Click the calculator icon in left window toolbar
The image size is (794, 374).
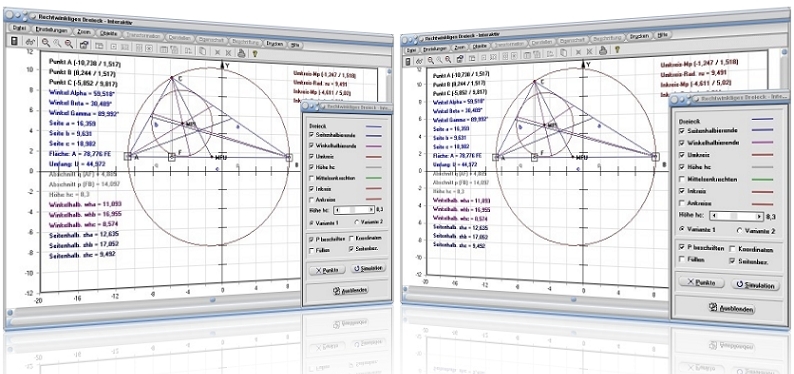tap(15, 40)
